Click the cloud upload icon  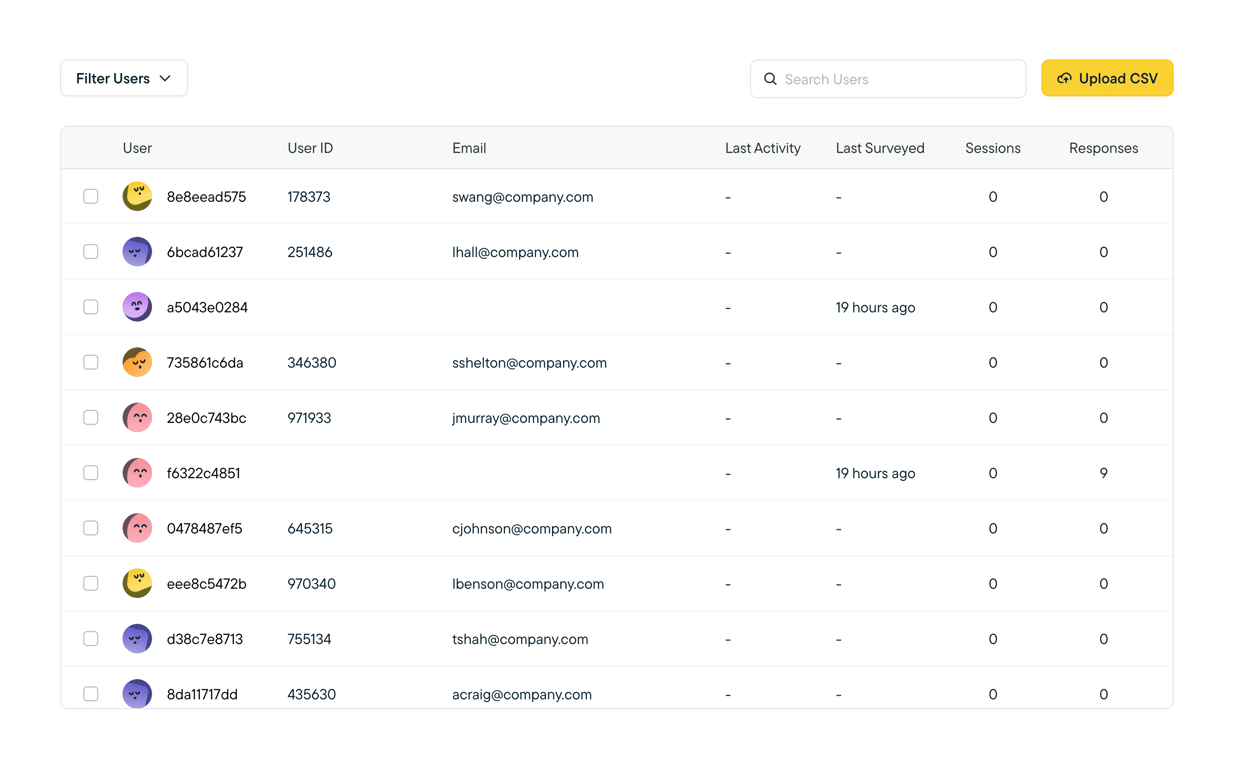[x=1064, y=78]
